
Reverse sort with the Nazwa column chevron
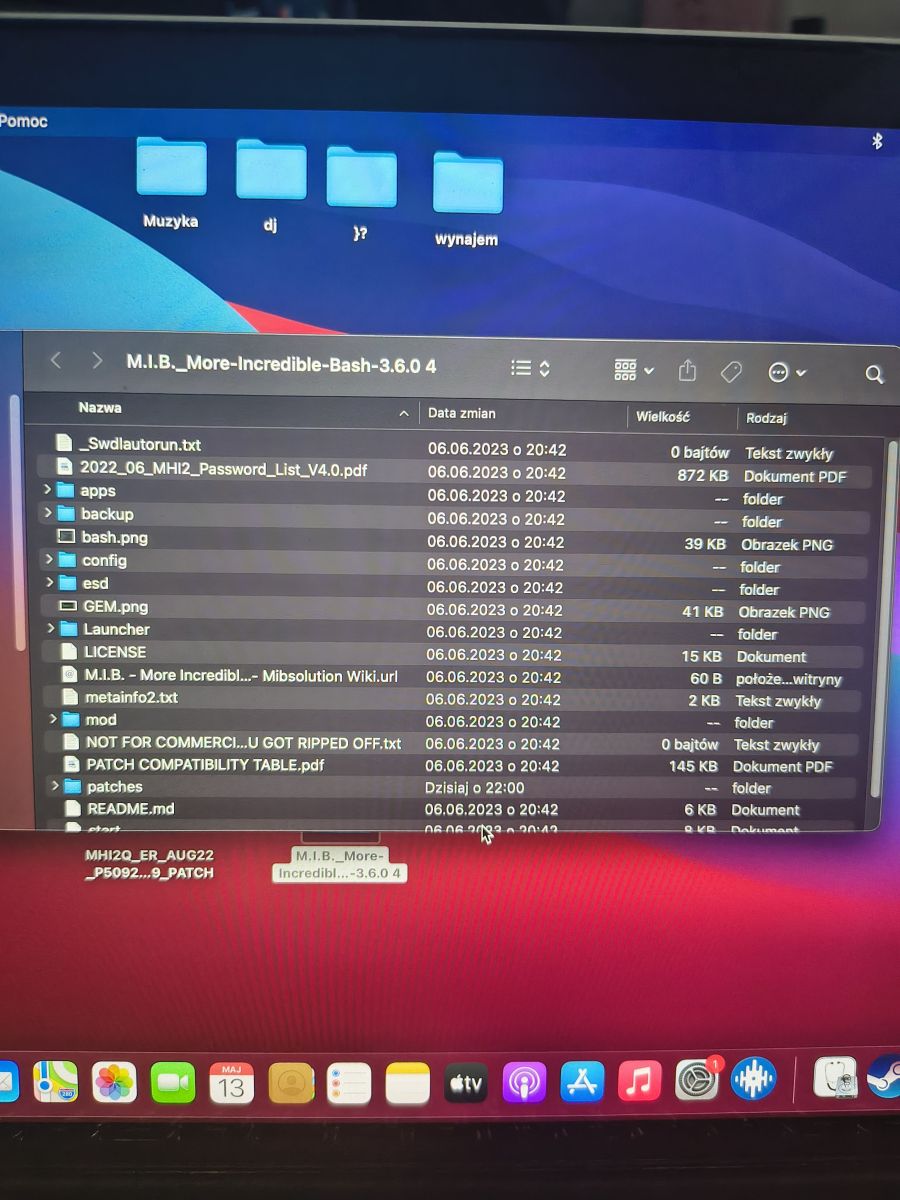[404, 413]
